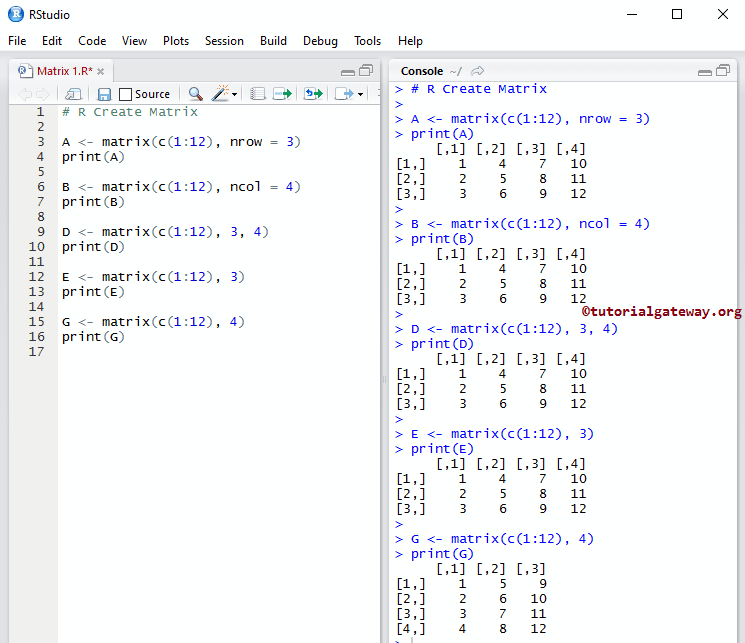Screen dimensions: 745x643
Task: Click the forward navigation arrow in editor toolbar
Action: [43, 94]
